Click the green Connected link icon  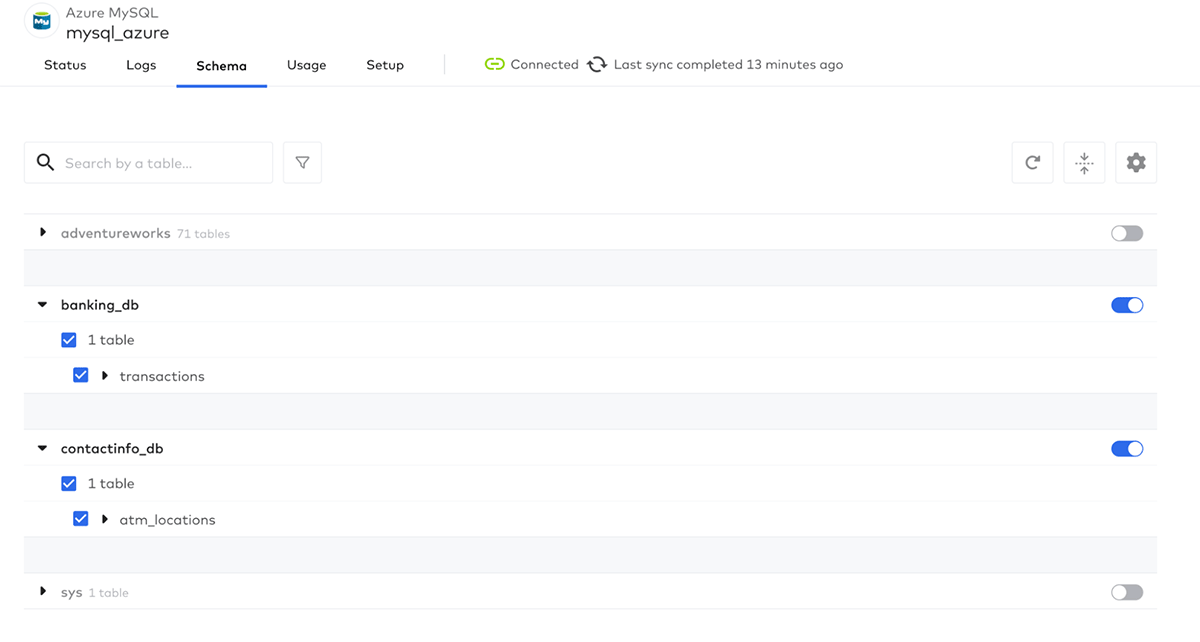pos(494,64)
